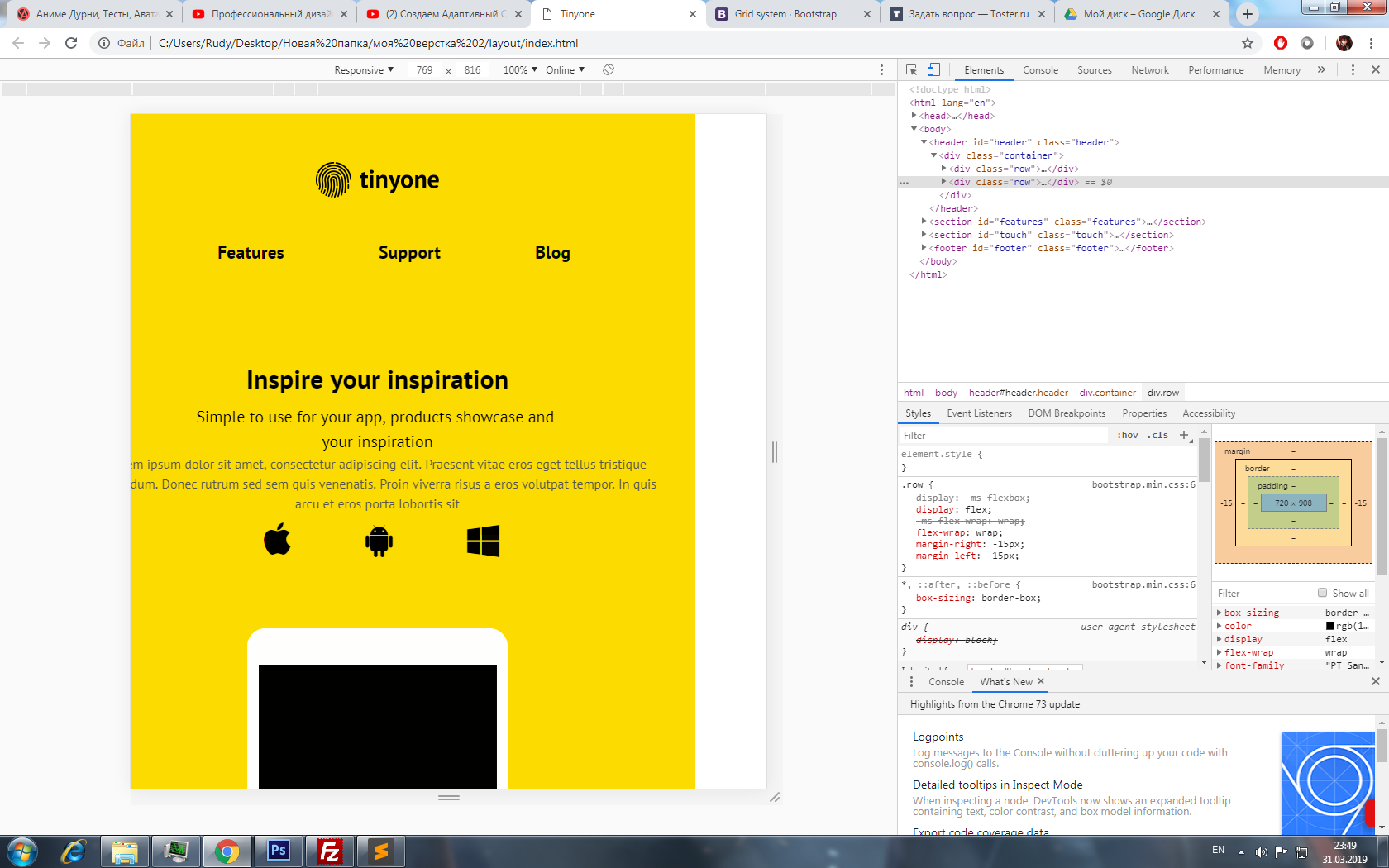Switch to the Console tab

click(1040, 70)
